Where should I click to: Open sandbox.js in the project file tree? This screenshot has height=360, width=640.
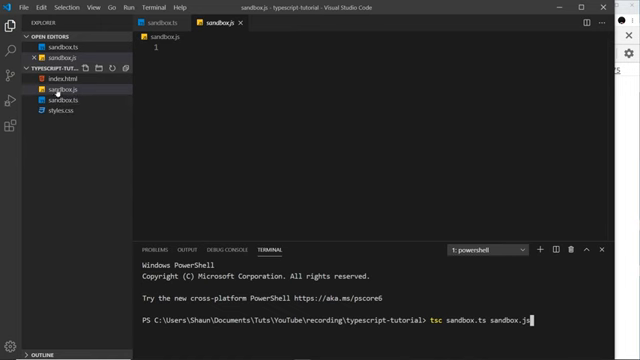tap(77, 89)
